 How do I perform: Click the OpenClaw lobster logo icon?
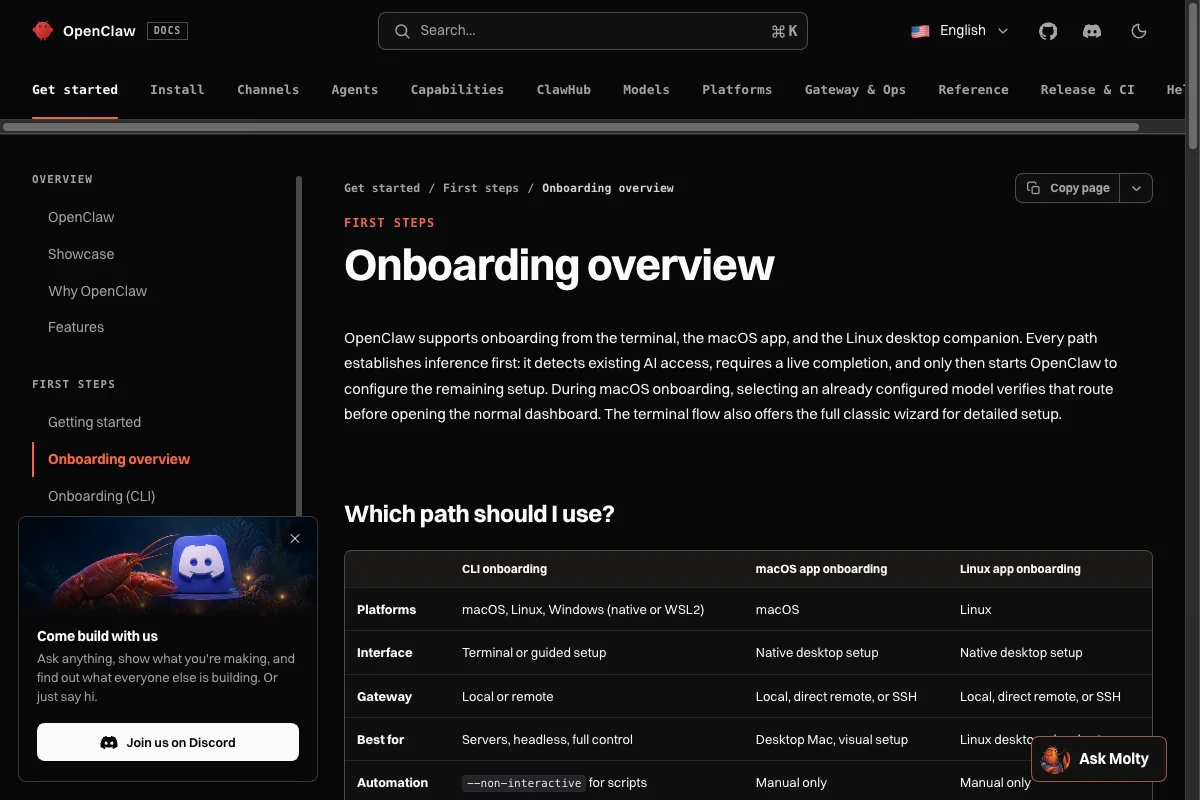click(42, 31)
